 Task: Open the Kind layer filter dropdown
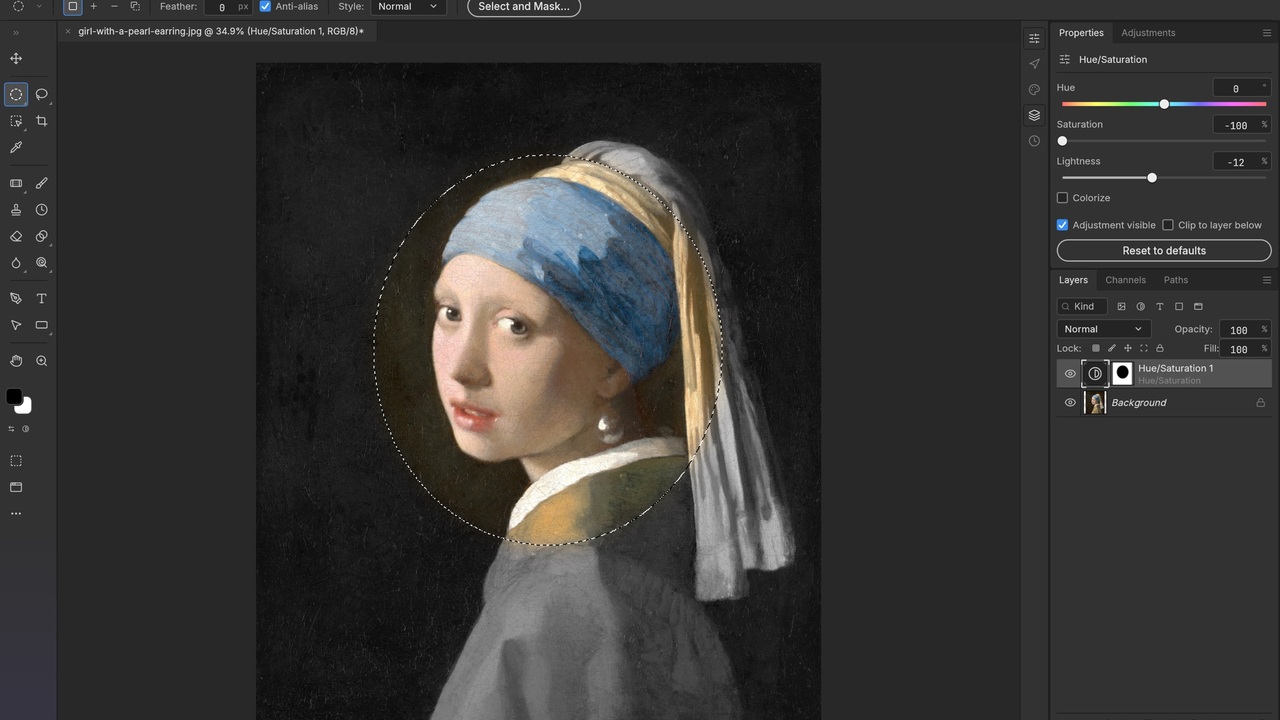pyautogui.click(x=1082, y=306)
